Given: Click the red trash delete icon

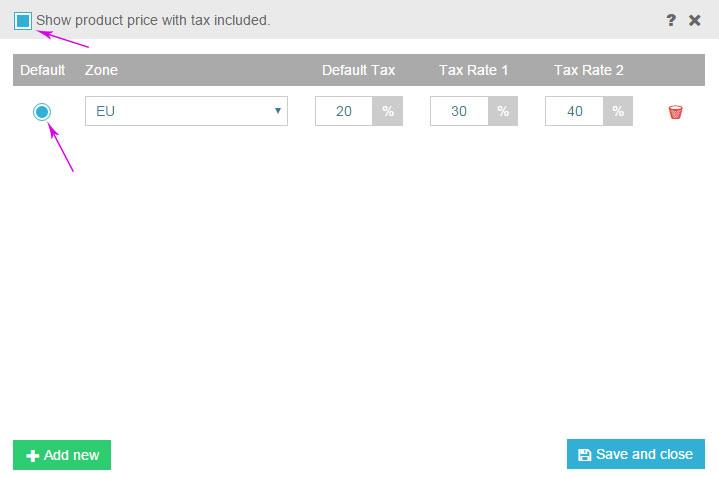Looking at the screenshot, I should 675,112.
